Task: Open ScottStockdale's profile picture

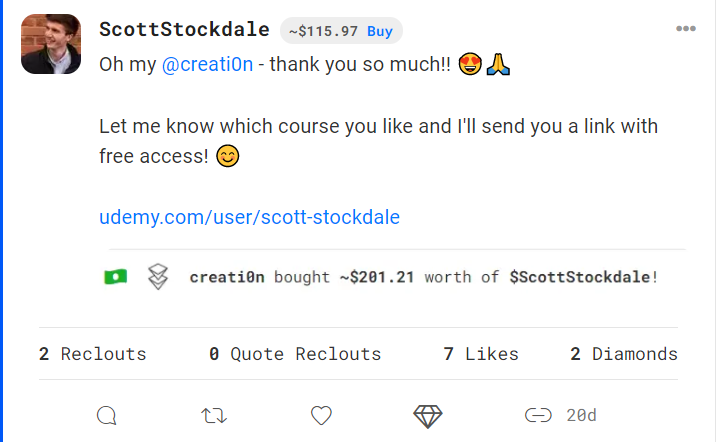Action: click(x=51, y=44)
